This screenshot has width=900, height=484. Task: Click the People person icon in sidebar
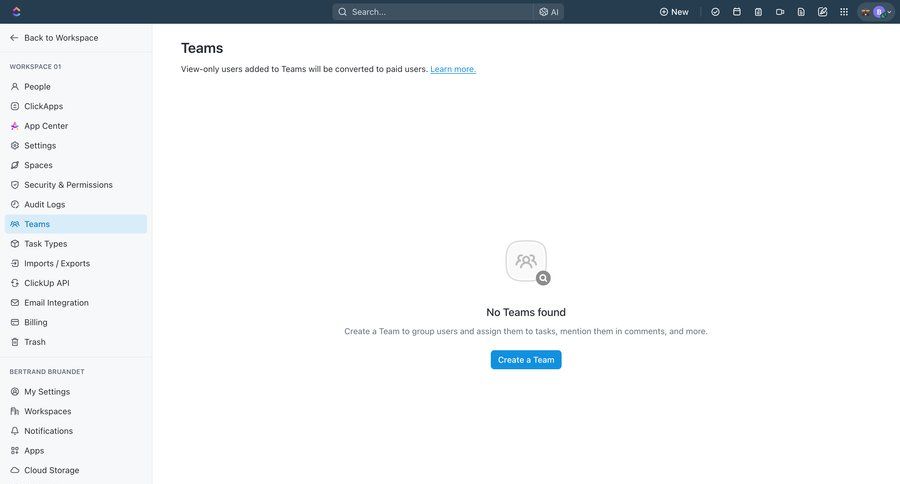15,87
